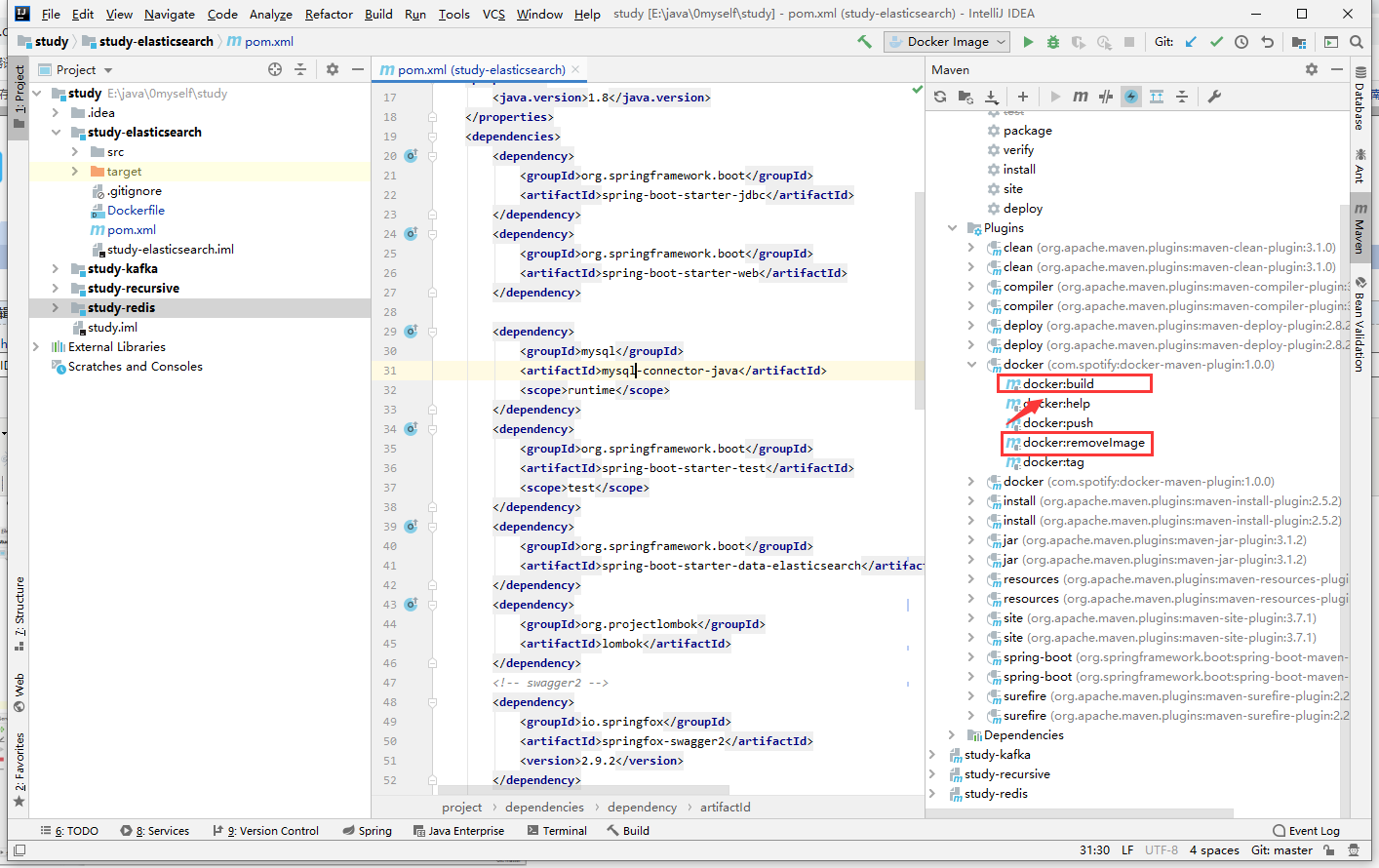
Task: Toggle Maven offline mode
Action: point(1105,97)
